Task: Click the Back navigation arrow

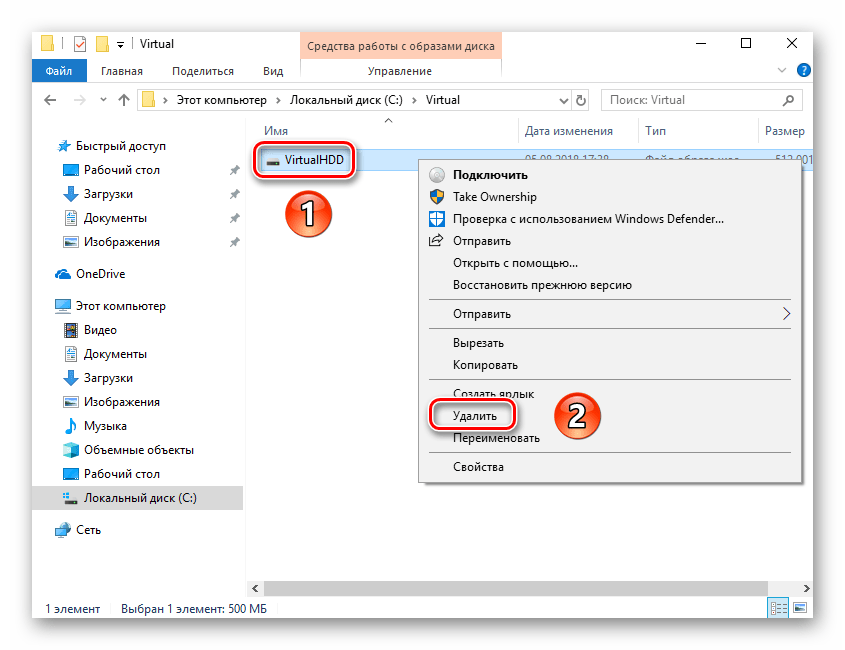Action: (49, 100)
